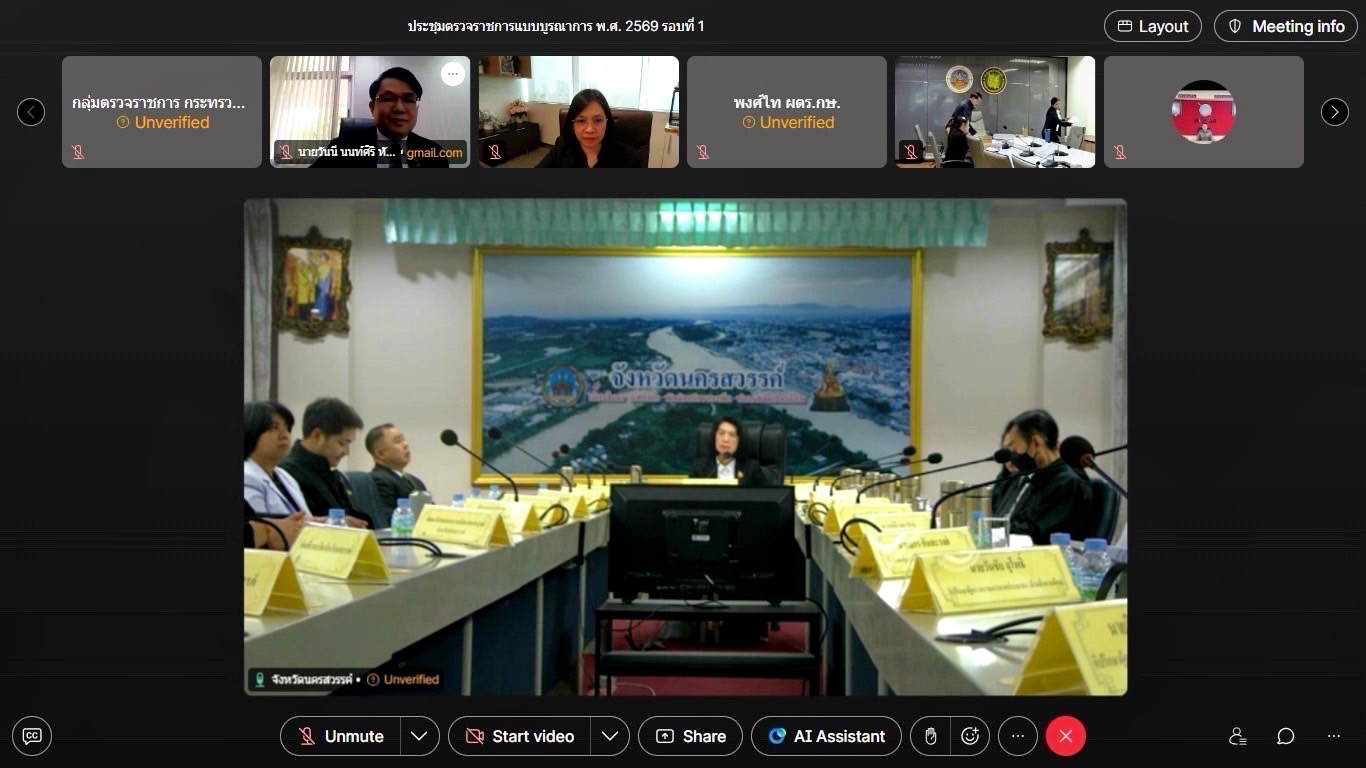Show Meeting info details

1285,26
